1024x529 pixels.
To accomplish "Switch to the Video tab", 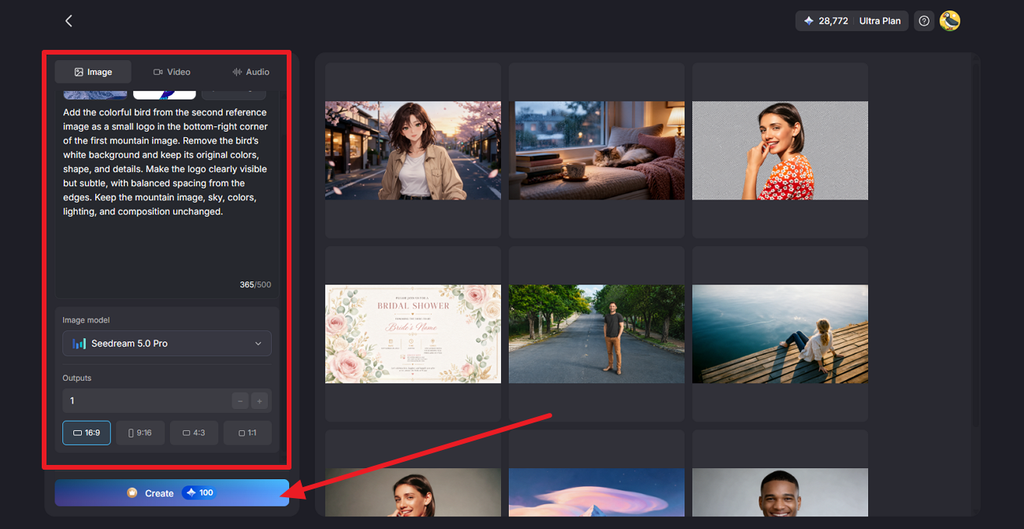I will 172,72.
